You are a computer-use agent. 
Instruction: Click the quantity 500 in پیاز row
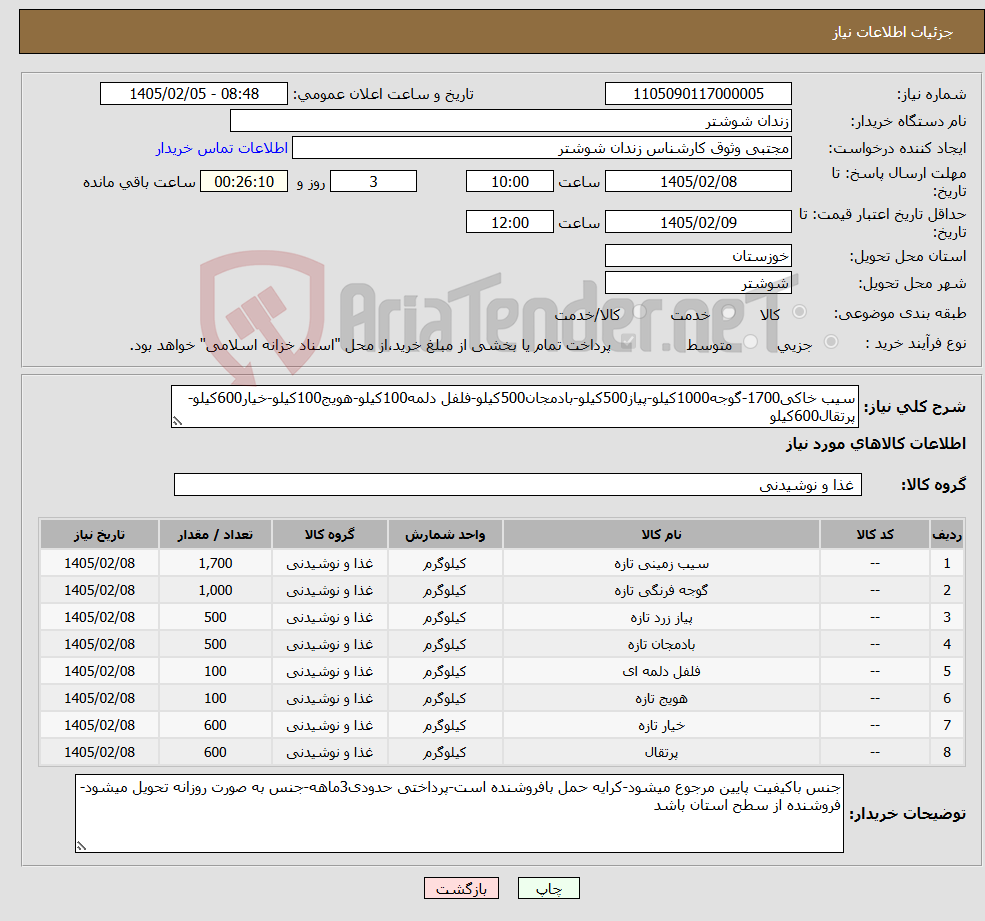coord(215,618)
